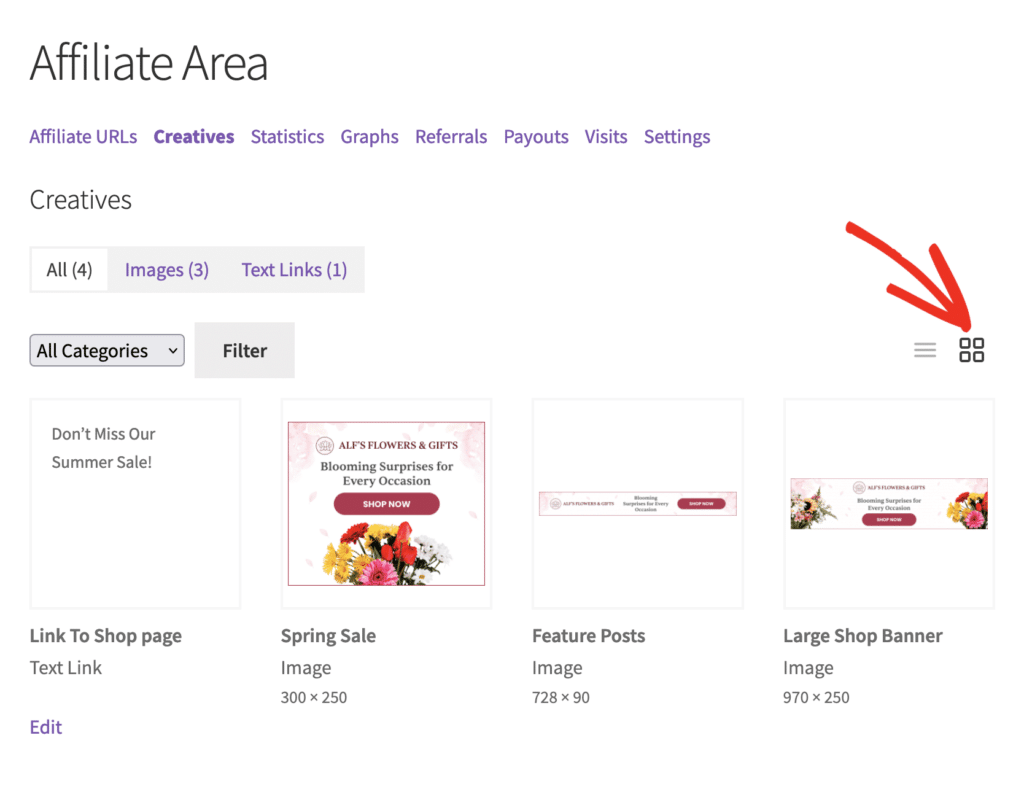The image size is (1024, 792).
Task: Click the Edit link under Link To Shop page
Action: coord(46,727)
